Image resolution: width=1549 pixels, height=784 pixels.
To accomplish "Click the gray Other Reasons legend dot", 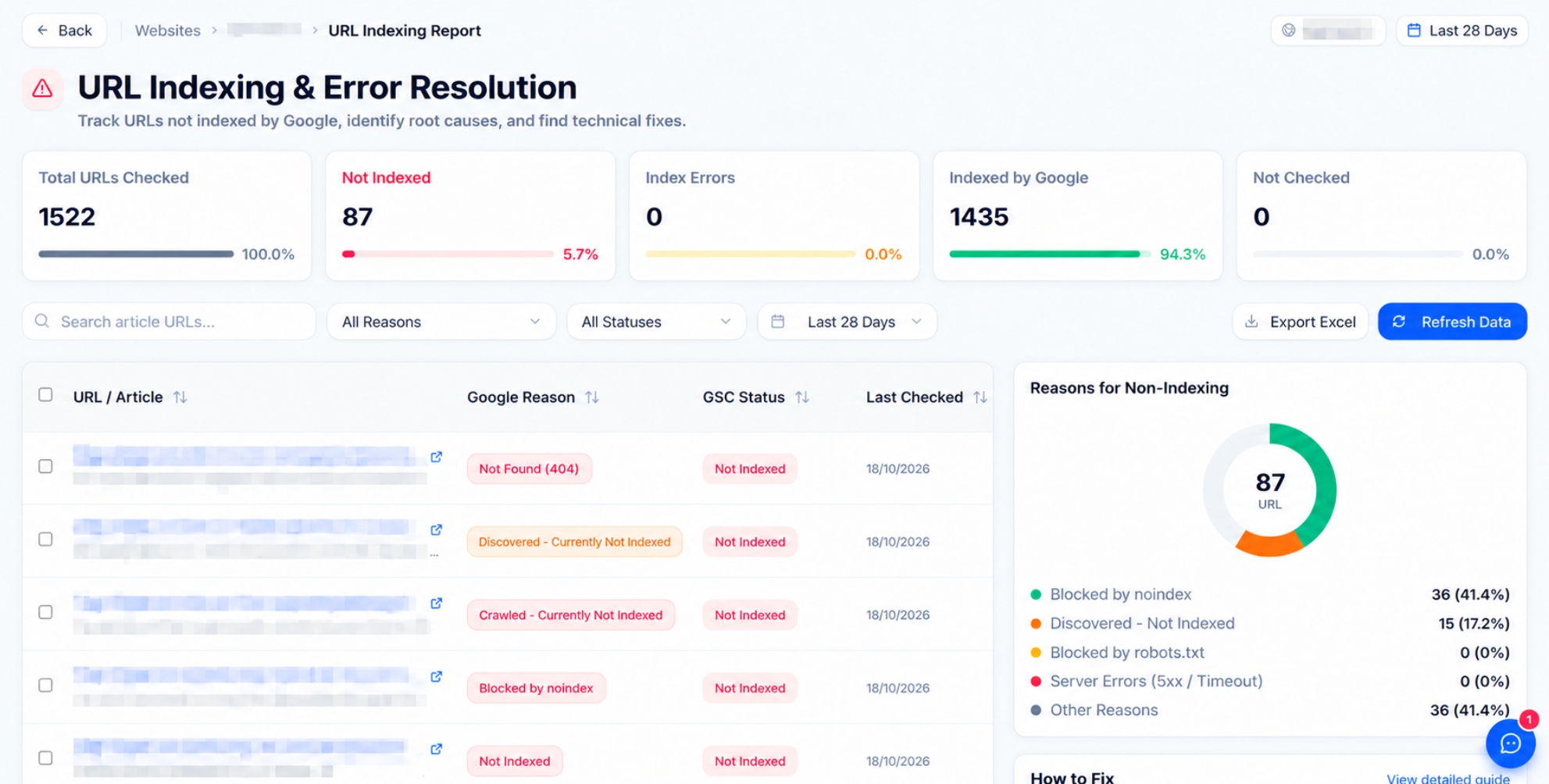I will click(x=1036, y=710).
